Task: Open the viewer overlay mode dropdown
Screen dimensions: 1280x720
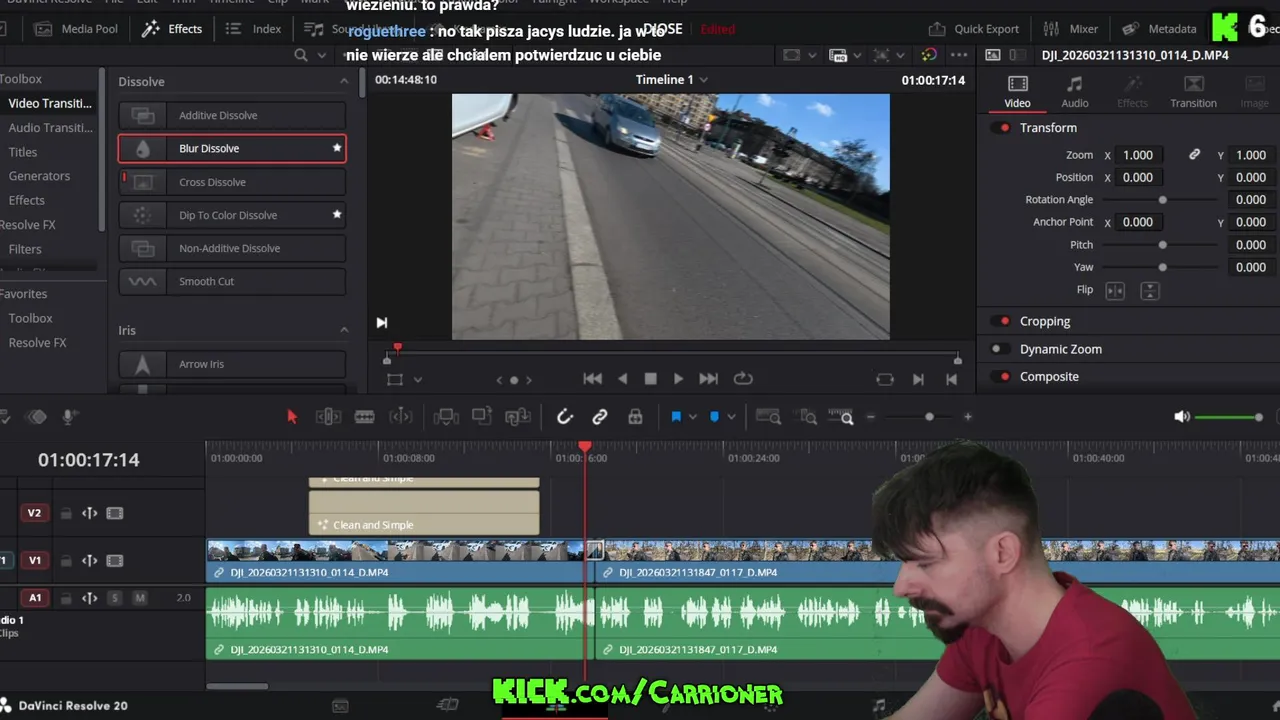Action: pyautogui.click(x=418, y=380)
